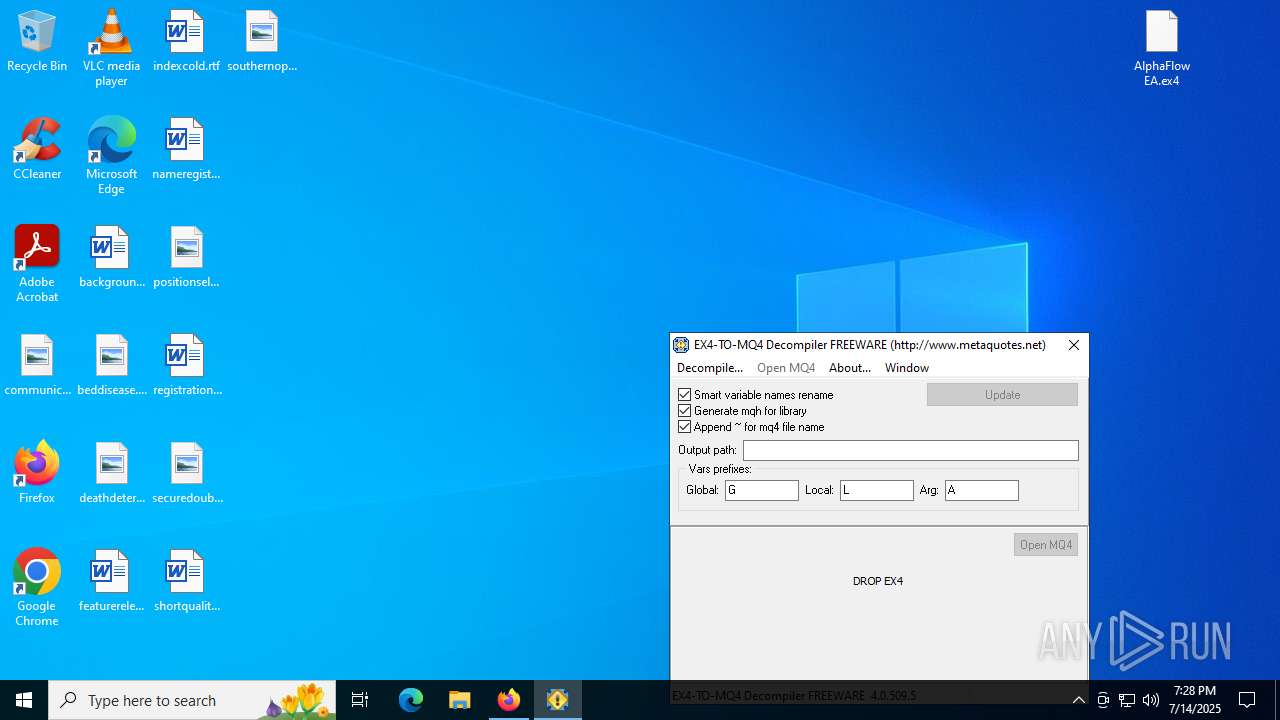Screen dimensions: 1280x720
Task: Select the securedoub... image file icon
Action: 186,474
